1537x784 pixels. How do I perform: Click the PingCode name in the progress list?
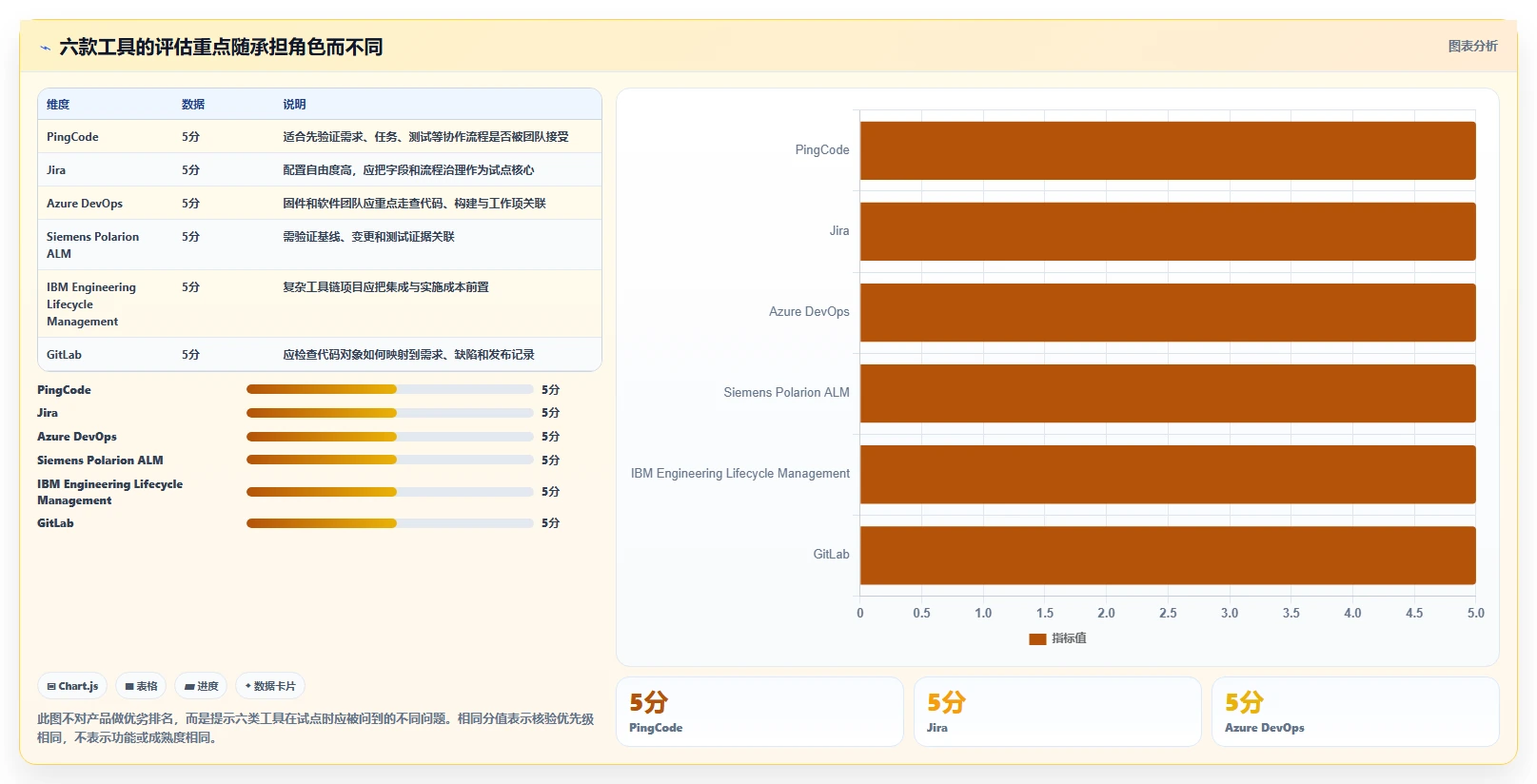pyautogui.click(x=64, y=390)
